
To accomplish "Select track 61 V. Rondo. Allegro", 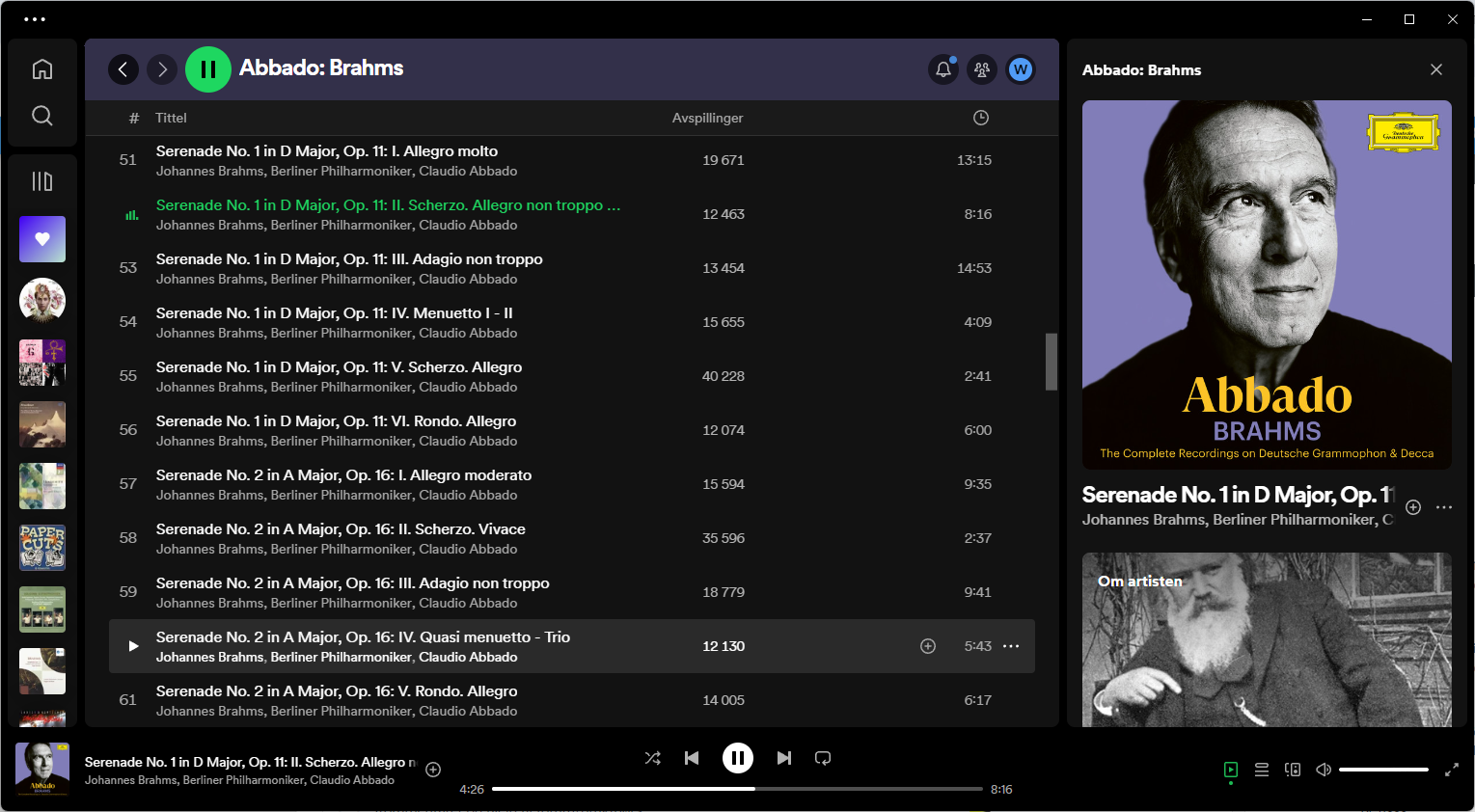I will coord(572,700).
